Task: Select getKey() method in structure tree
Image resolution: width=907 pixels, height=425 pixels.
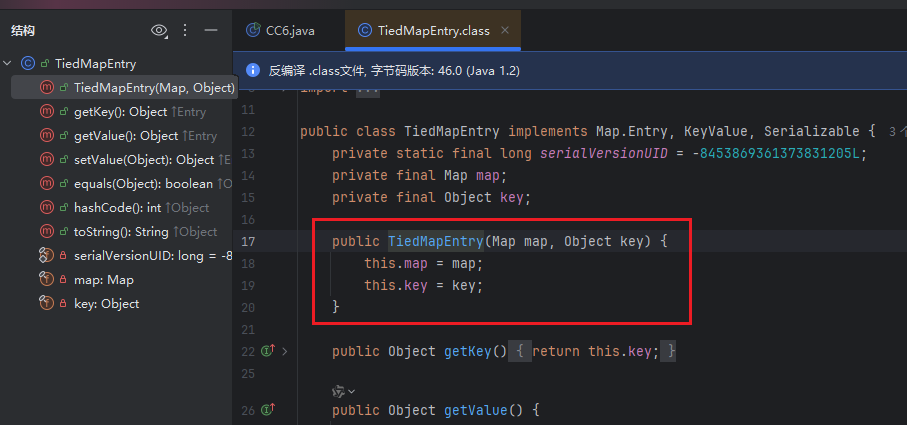Action: [x=120, y=112]
